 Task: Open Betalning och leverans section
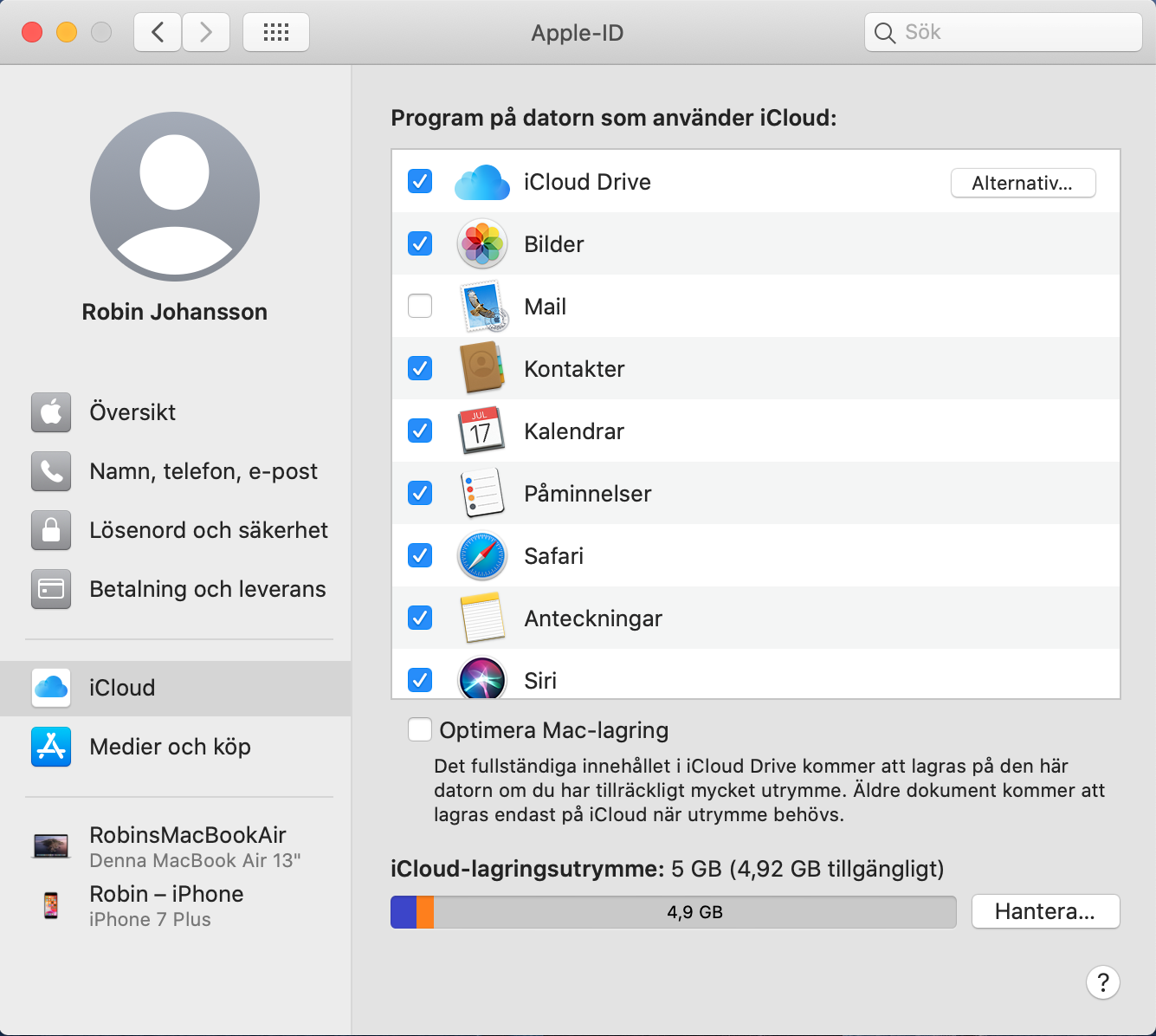tap(176, 589)
